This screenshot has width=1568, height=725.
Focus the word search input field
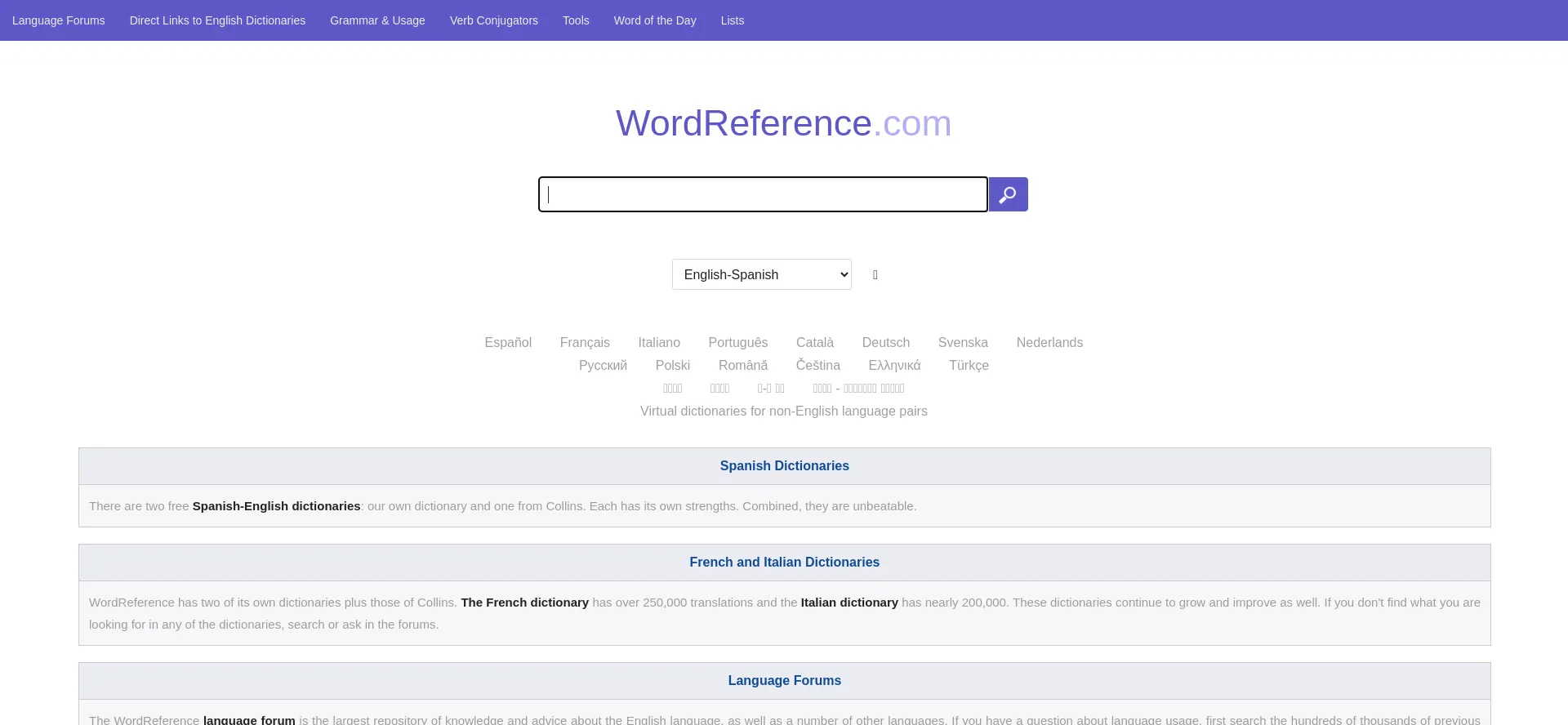tap(763, 194)
